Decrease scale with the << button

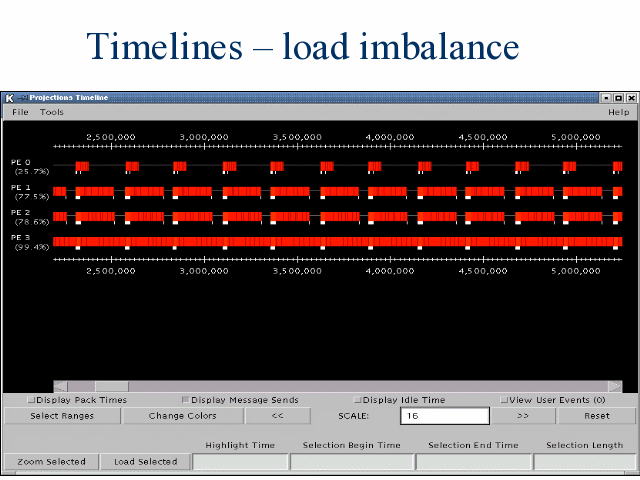click(x=277, y=416)
